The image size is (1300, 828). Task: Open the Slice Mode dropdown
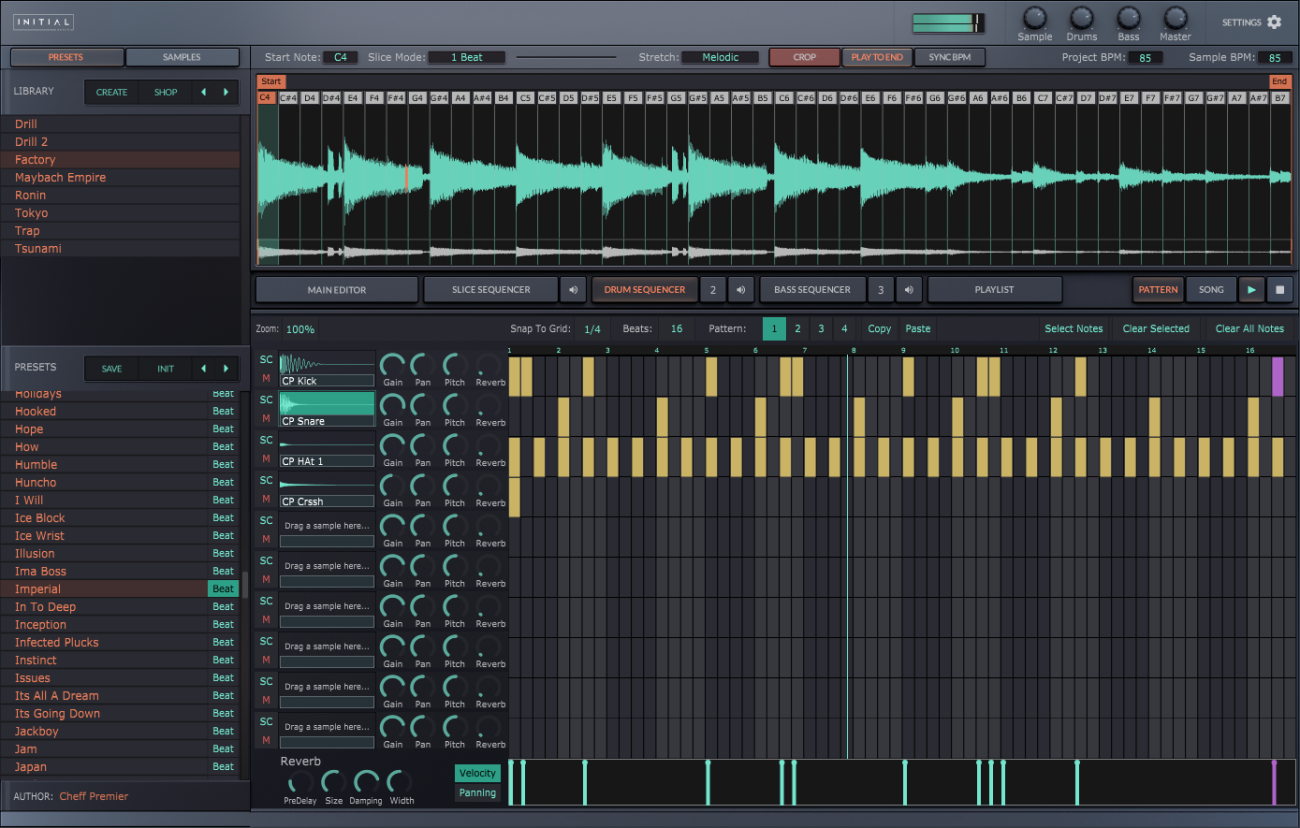[466, 57]
